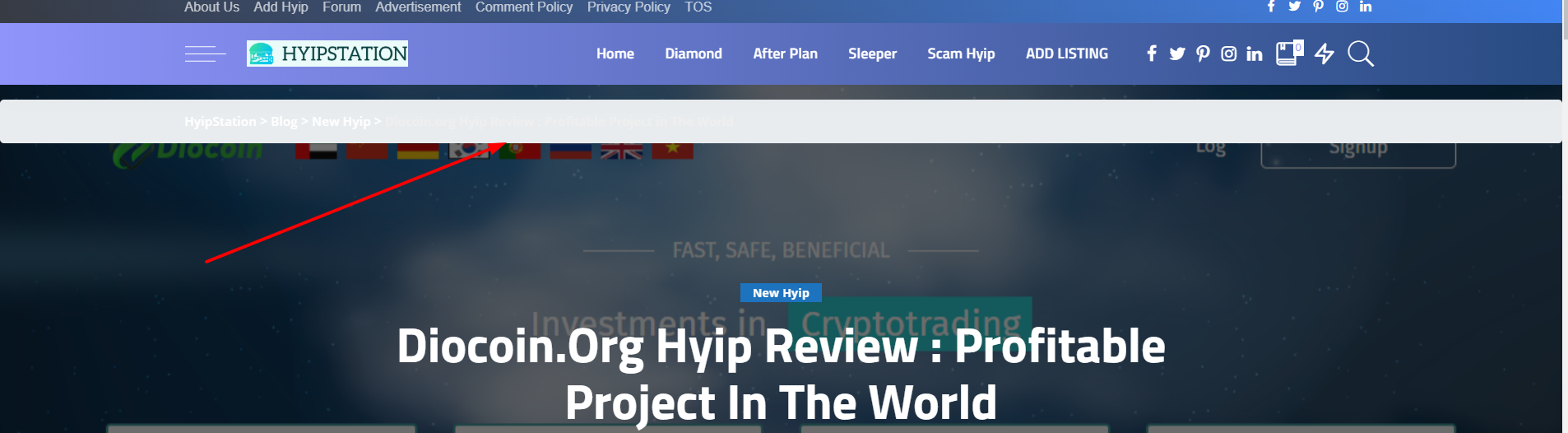
Task: Open the TOS link
Action: tap(698, 7)
